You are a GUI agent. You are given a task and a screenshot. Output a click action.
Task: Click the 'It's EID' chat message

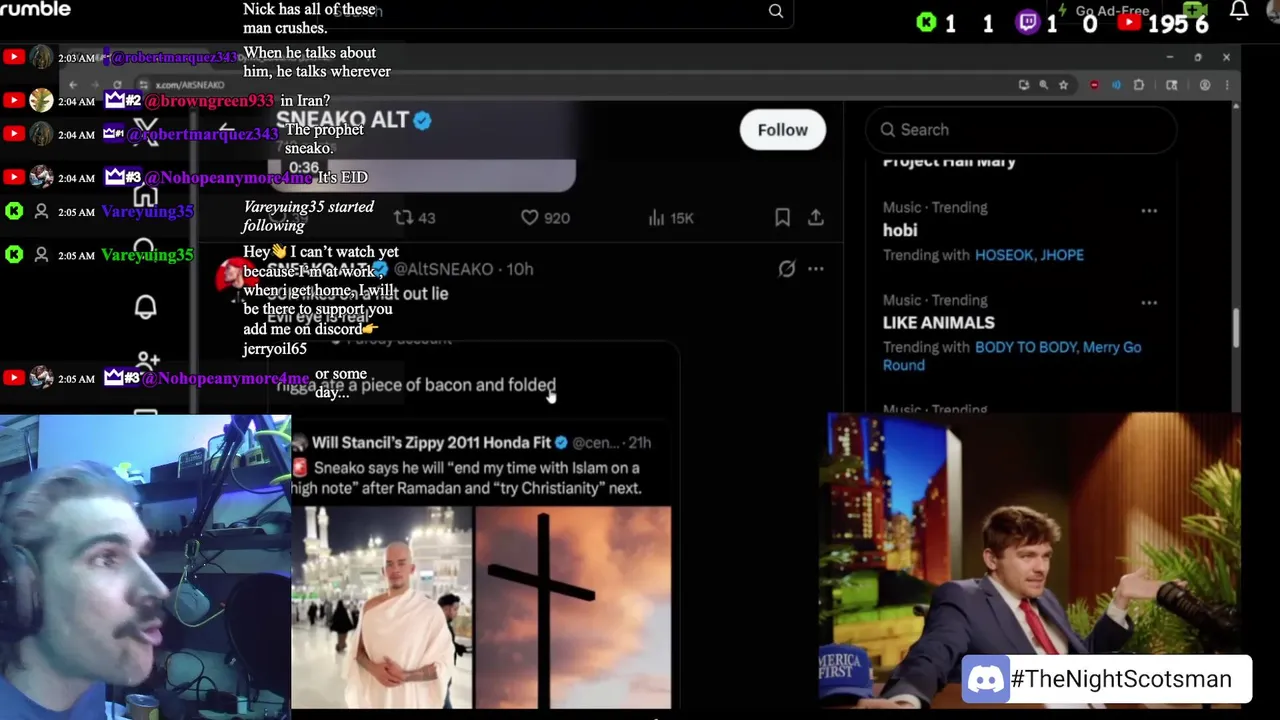342,177
